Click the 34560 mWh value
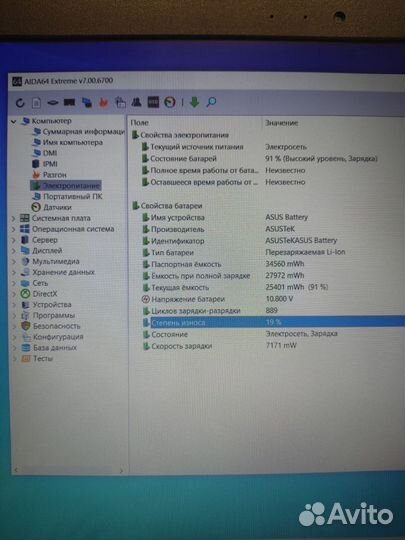Screen dimensions: 405x540 click(x=285, y=264)
